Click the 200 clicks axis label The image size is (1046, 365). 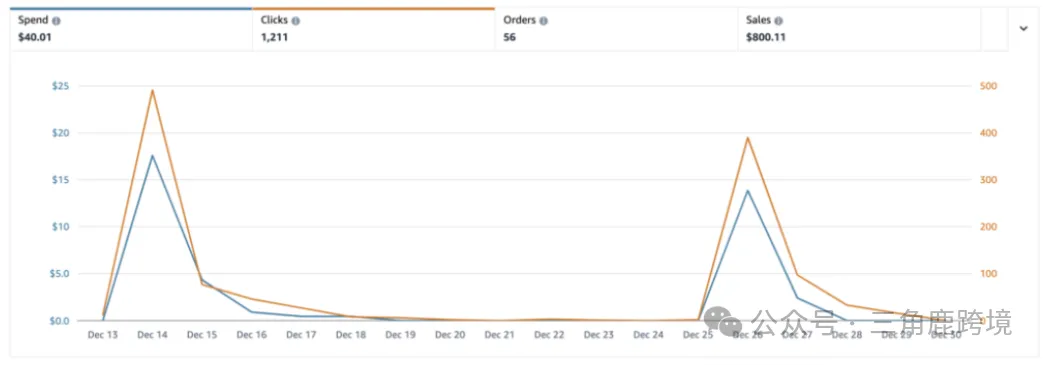point(989,226)
